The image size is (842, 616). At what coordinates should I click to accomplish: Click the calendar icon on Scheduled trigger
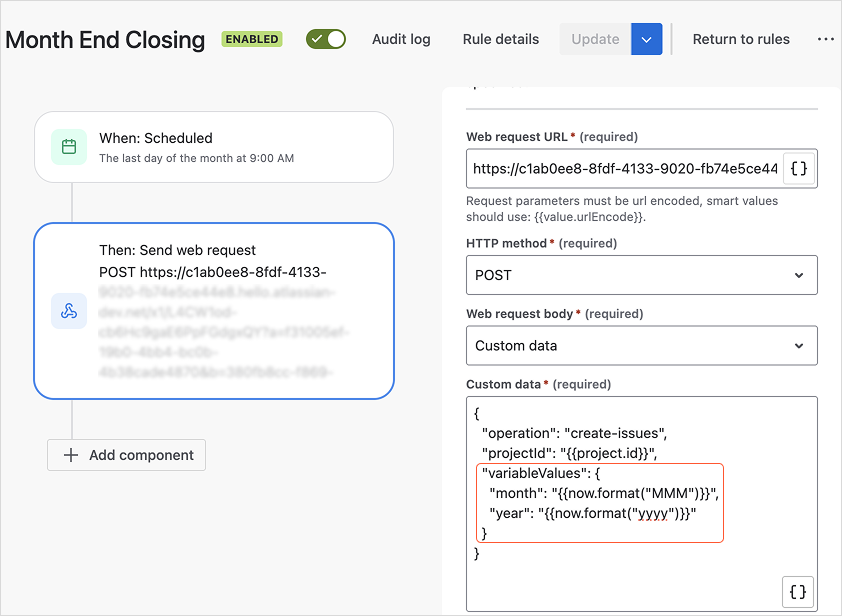click(69, 147)
